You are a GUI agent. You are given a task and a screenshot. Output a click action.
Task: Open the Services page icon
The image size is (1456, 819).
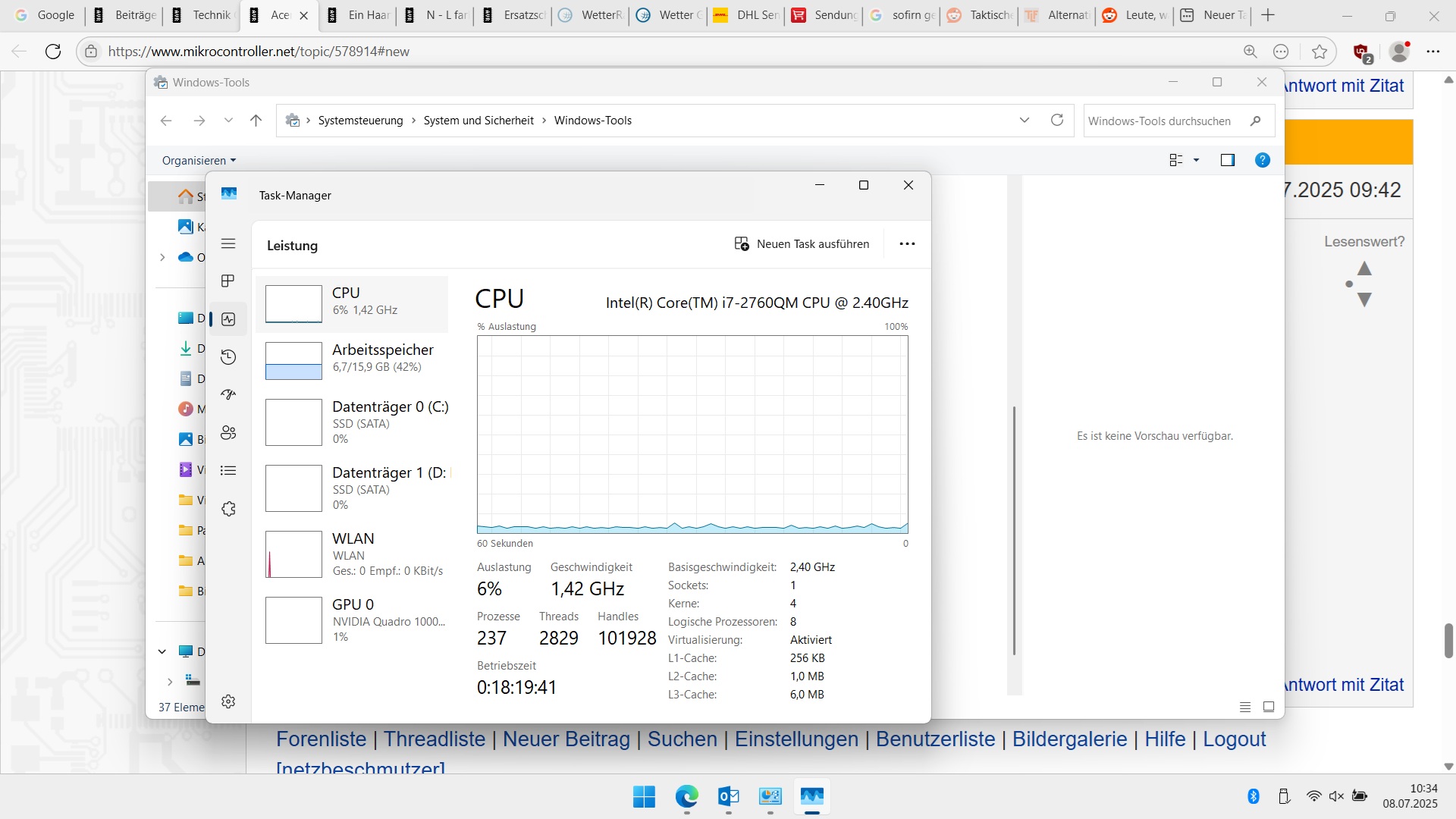(x=228, y=509)
